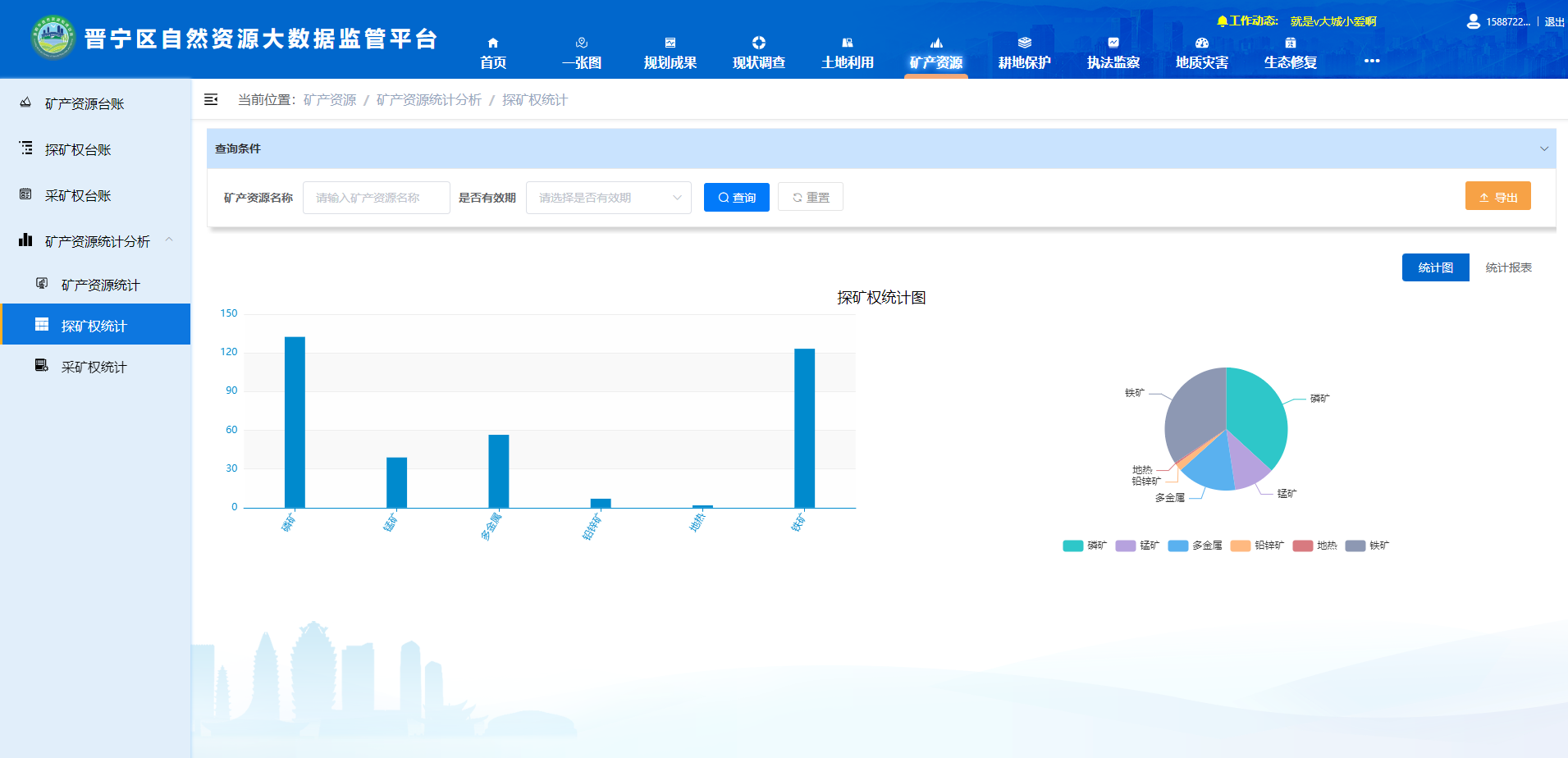The image size is (1568, 758).
Task: Open 一张图 navigation tab
Action: coord(582,62)
